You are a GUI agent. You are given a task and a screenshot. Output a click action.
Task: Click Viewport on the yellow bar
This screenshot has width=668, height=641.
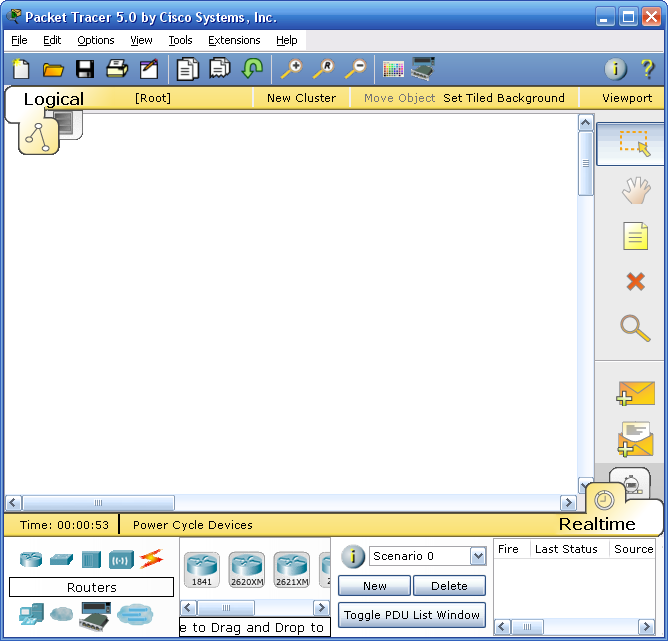pyautogui.click(x=627, y=98)
